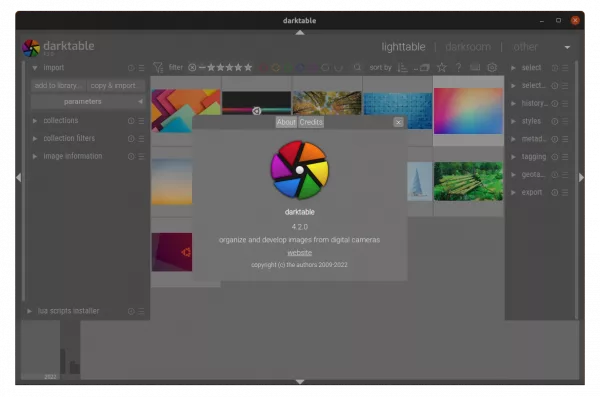The height and width of the screenshot is (397, 600).
Task: Select the rainbow gradient thumbnail
Action: 468,111
